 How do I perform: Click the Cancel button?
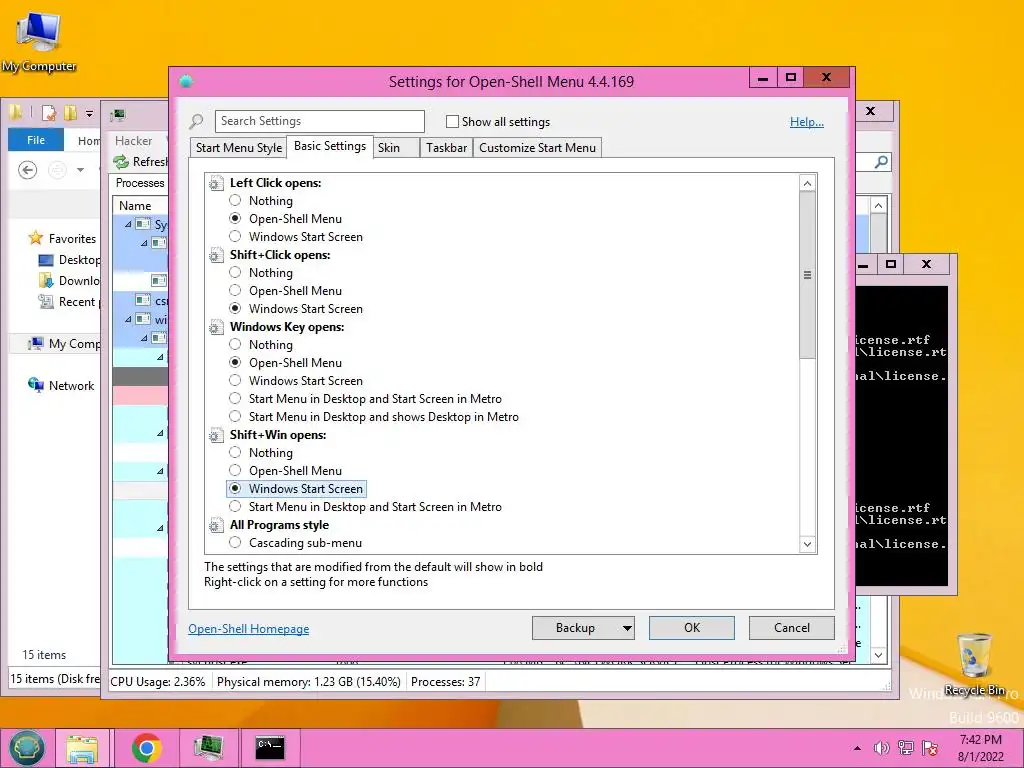pos(792,628)
